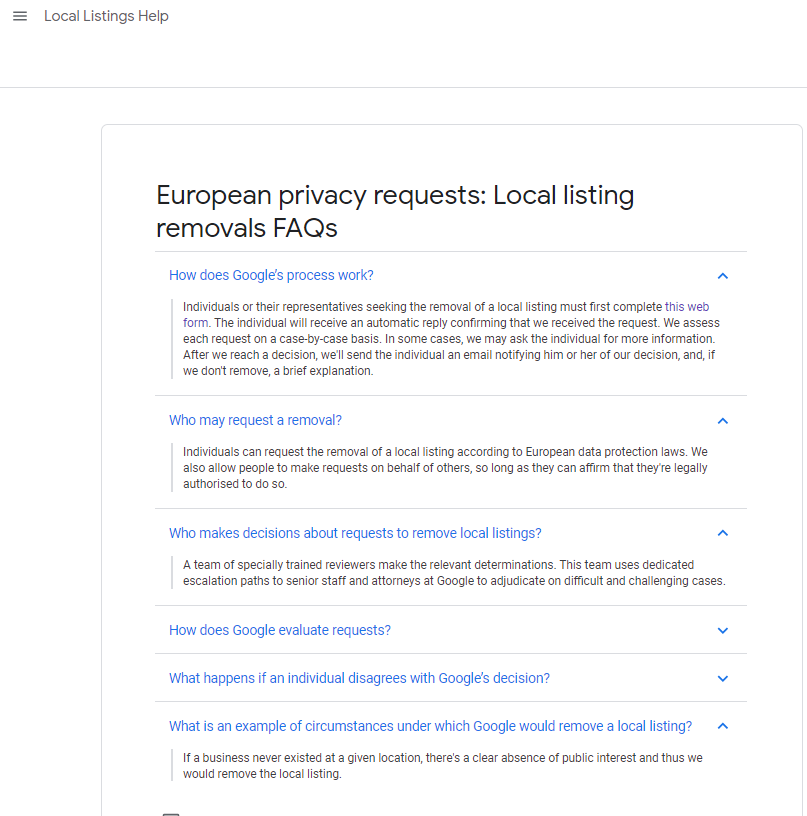Collapse 'How does Google's process work?' chevron

coord(722,276)
